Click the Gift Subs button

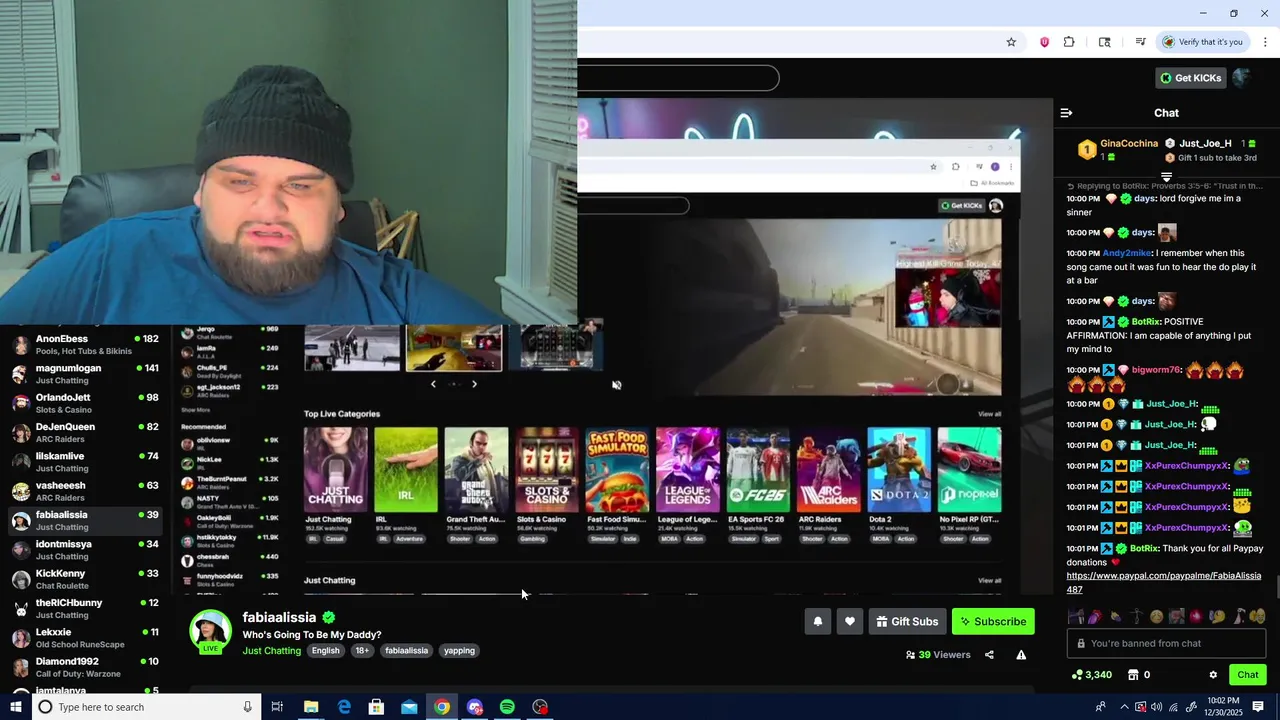[x=907, y=622]
